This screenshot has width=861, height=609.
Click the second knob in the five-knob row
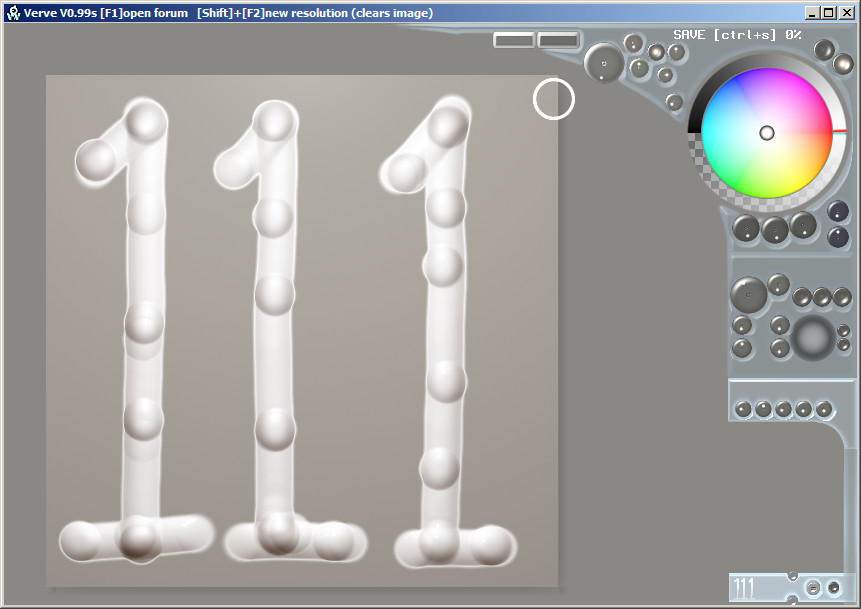point(763,409)
